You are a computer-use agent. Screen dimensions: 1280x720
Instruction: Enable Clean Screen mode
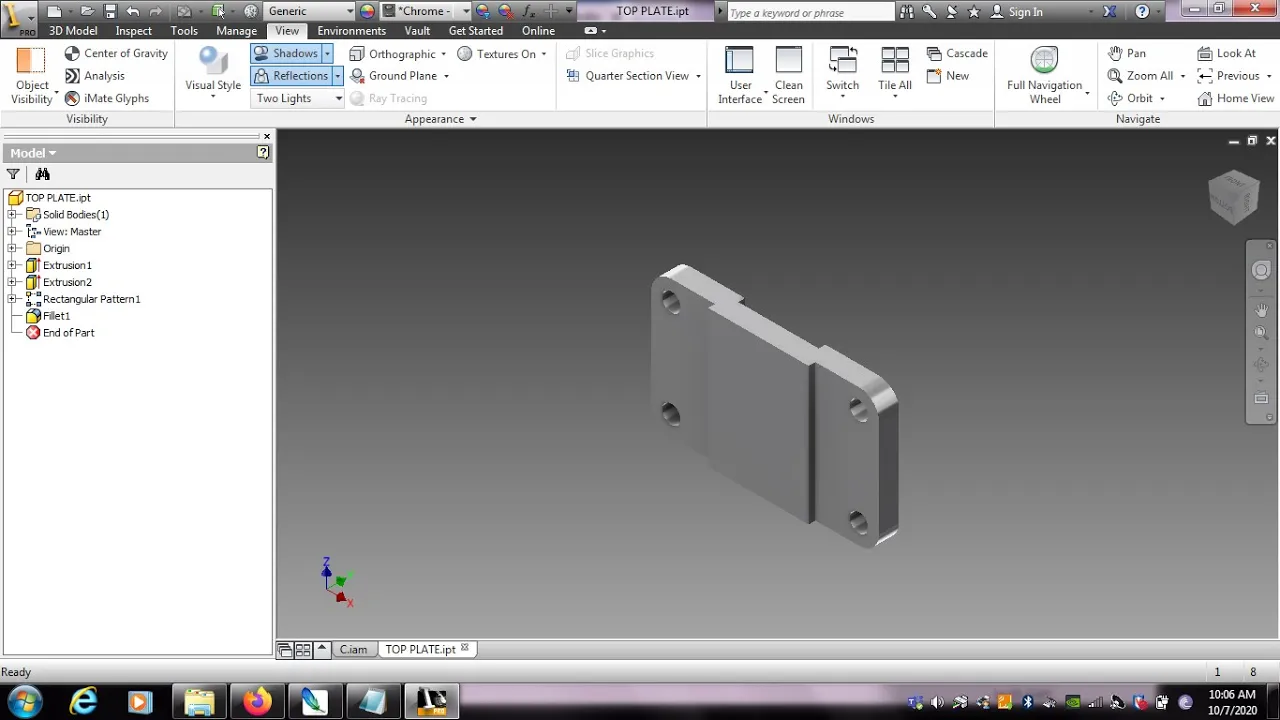tap(788, 75)
